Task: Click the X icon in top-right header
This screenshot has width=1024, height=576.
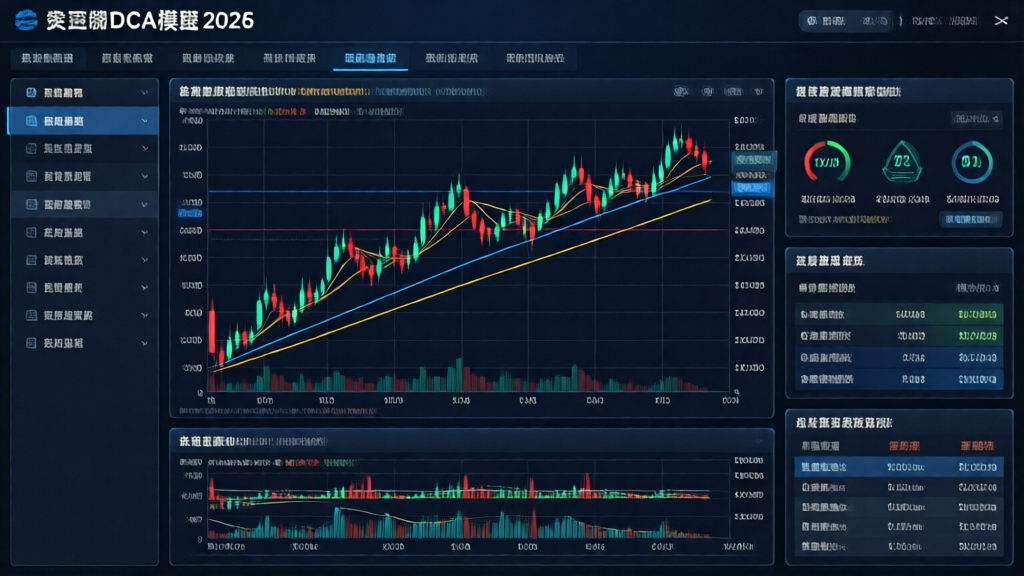Action: [1001, 20]
